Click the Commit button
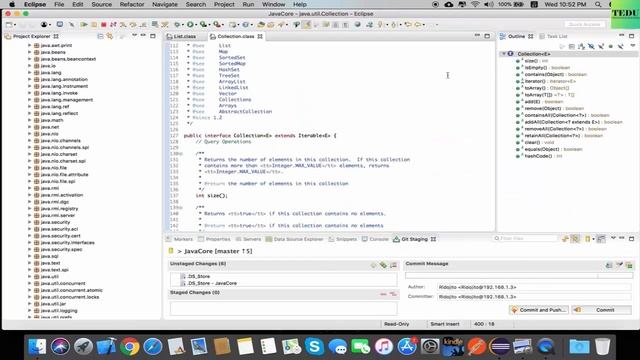 click(601, 310)
